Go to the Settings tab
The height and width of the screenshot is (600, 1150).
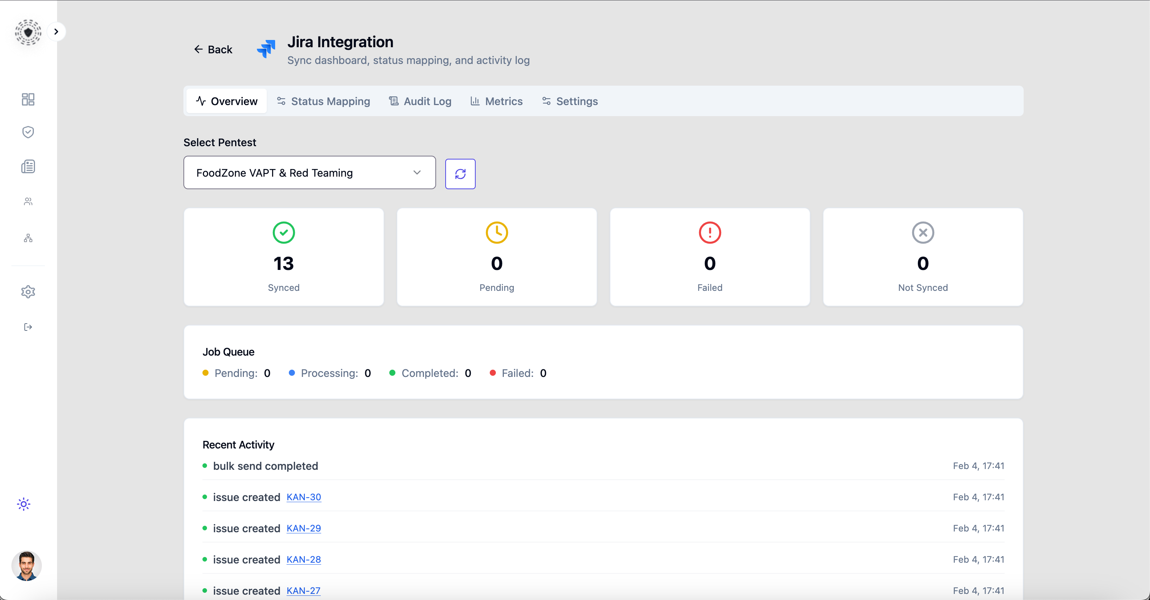click(x=569, y=101)
